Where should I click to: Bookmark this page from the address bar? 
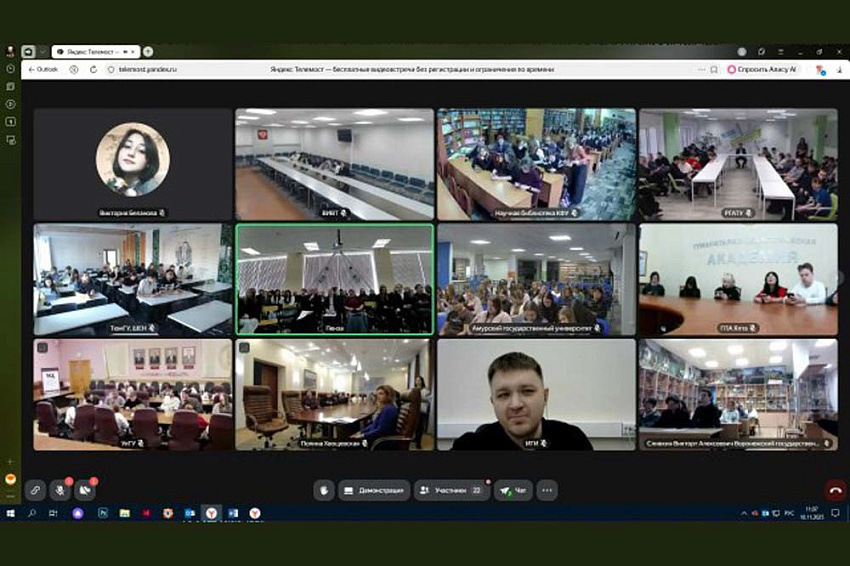pos(713,69)
